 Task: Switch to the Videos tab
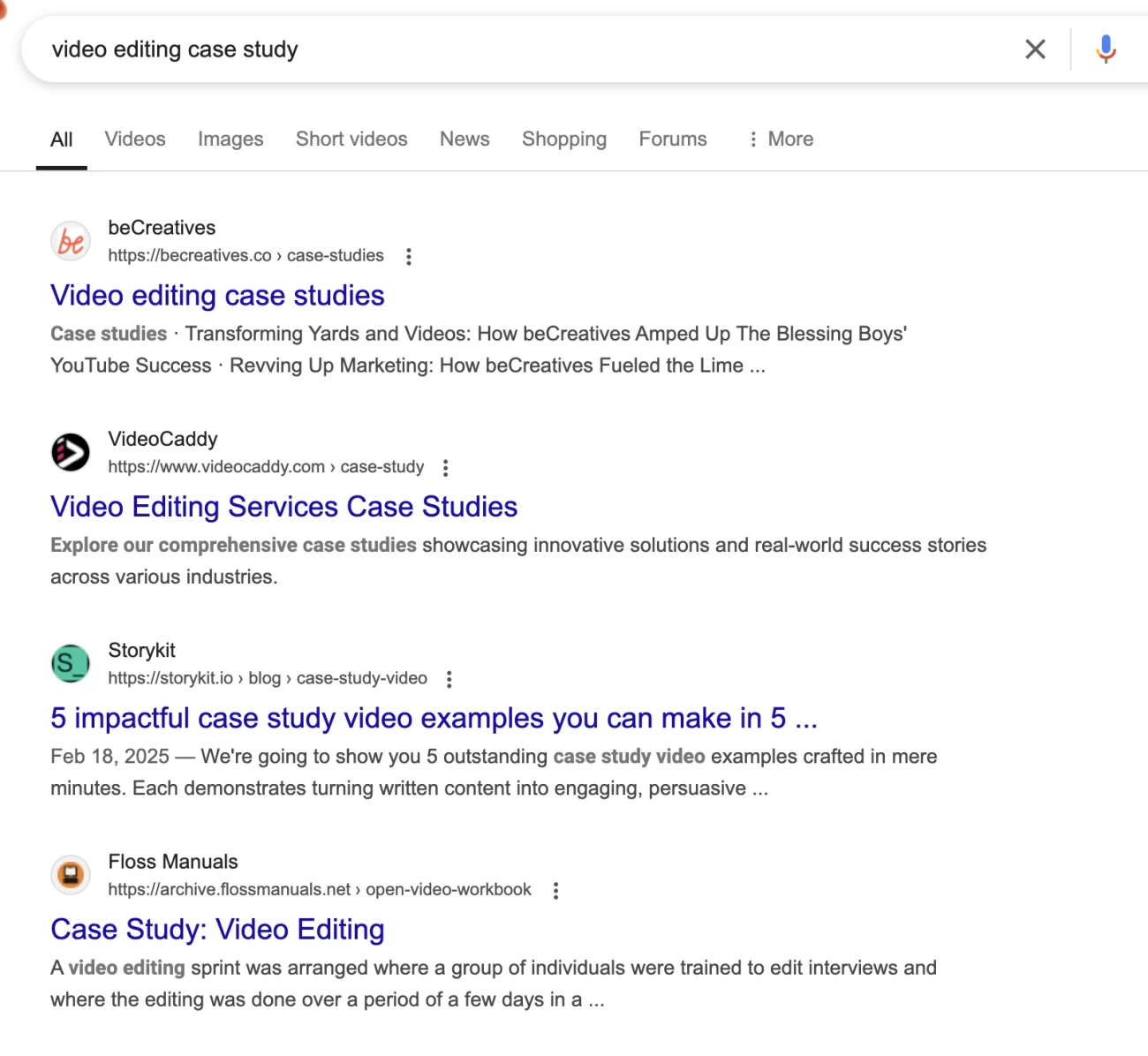135,140
